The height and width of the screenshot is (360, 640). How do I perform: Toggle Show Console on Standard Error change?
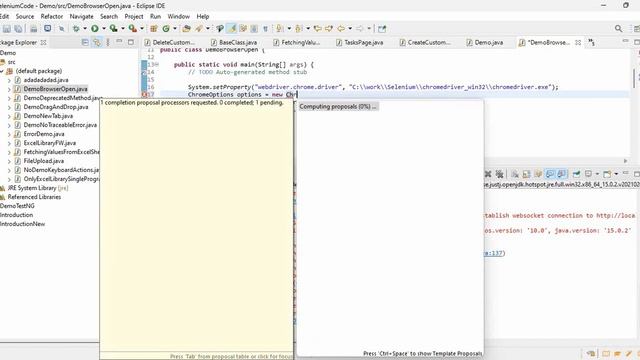(562, 174)
